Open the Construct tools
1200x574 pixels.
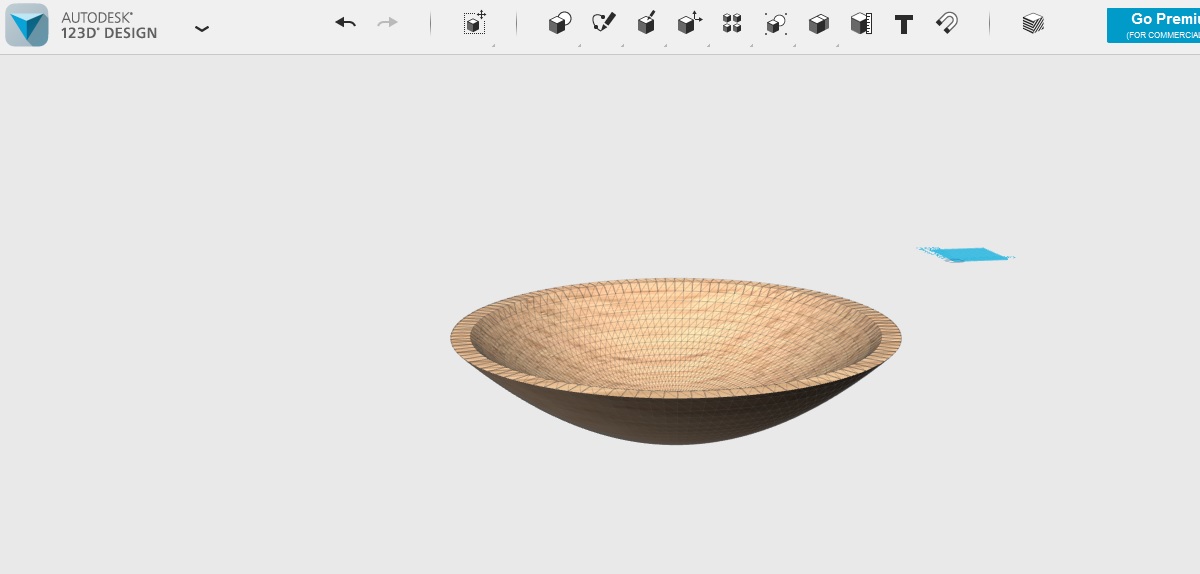click(647, 23)
